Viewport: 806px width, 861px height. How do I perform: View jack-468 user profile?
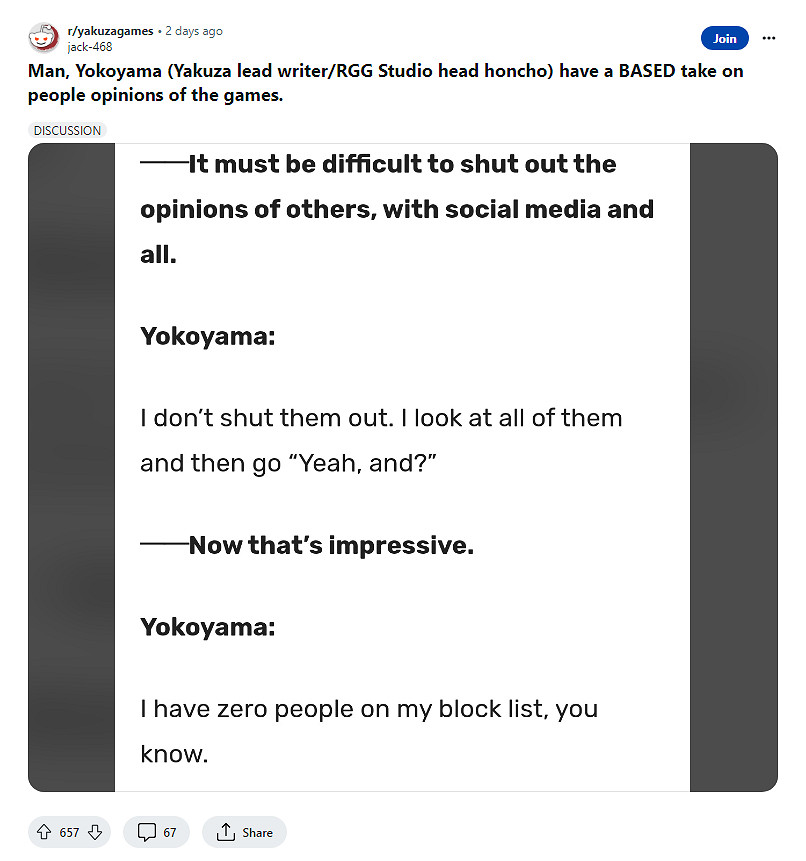(x=89, y=46)
